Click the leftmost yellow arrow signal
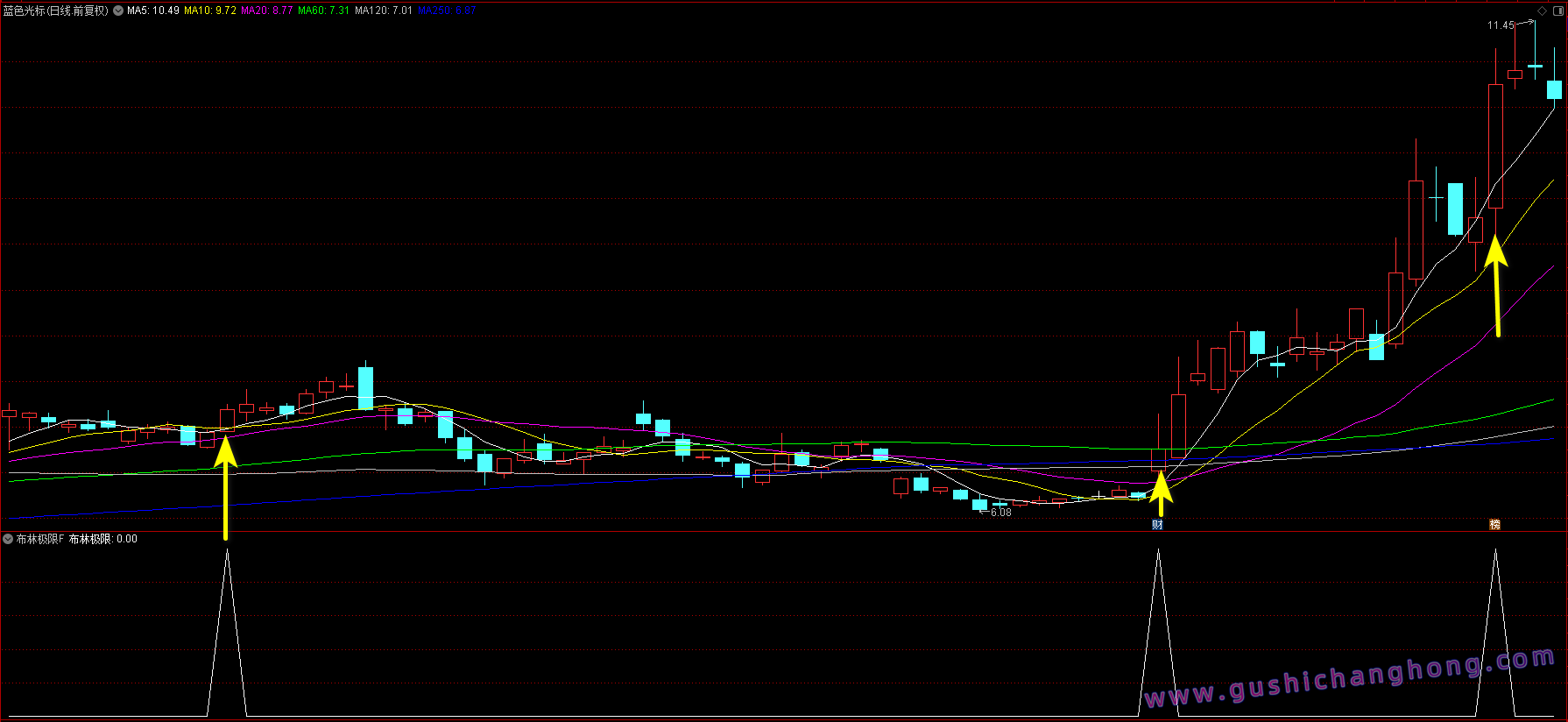Image resolution: width=1568 pixels, height=722 pixels. (226, 486)
